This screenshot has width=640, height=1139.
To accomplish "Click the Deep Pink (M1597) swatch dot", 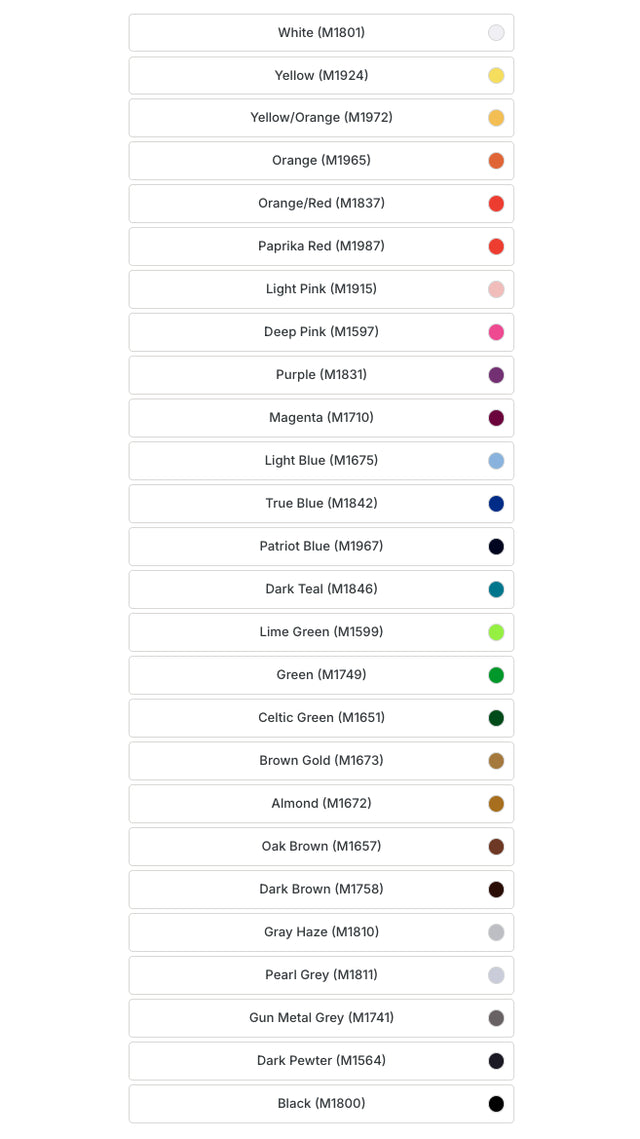I will [x=496, y=332].
